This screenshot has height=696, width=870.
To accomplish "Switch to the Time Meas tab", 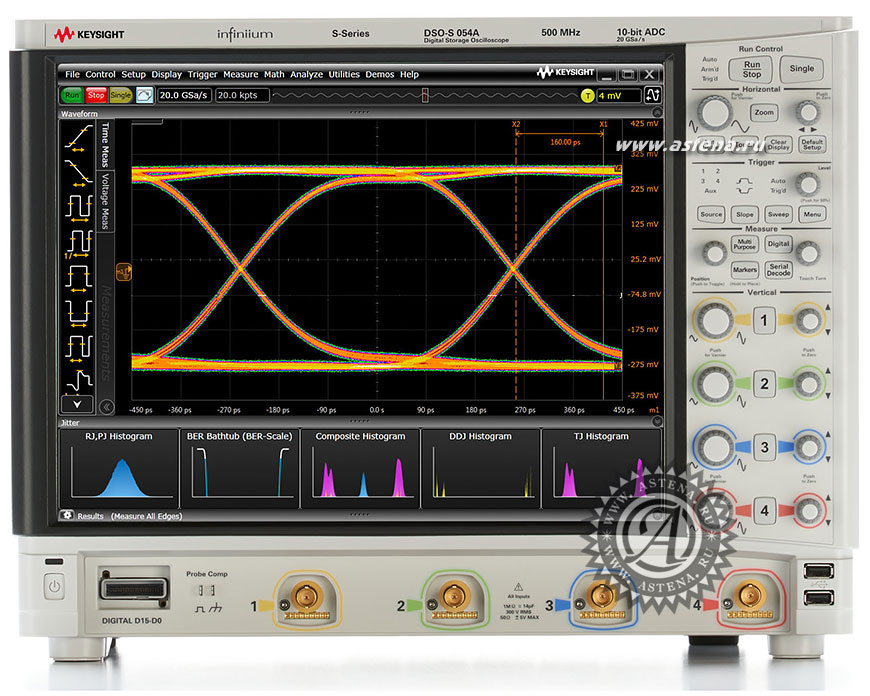I will [x=105, y=144].
